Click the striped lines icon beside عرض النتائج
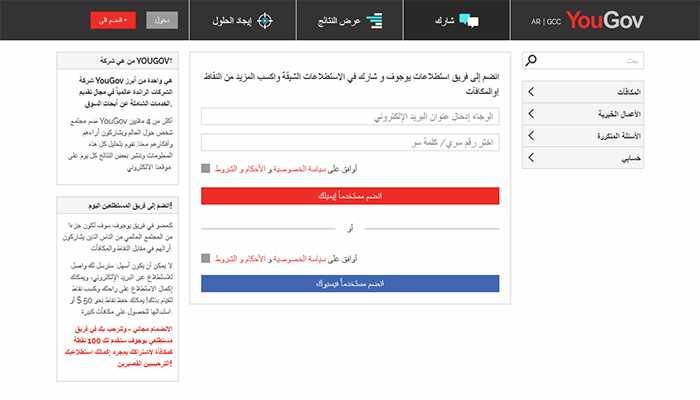This screenshot has width=700, height=400. (x=375, y=21)
